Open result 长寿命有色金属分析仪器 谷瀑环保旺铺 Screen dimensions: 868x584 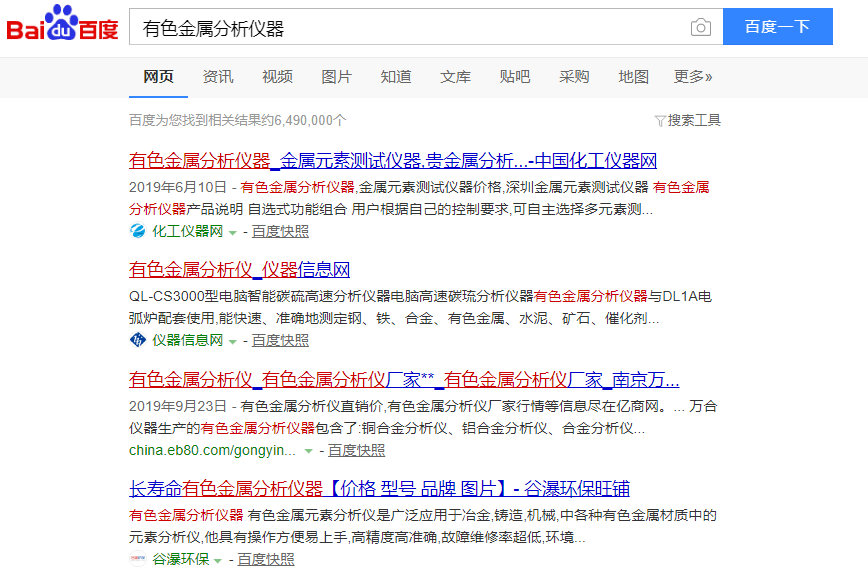[x=379, y=489]
